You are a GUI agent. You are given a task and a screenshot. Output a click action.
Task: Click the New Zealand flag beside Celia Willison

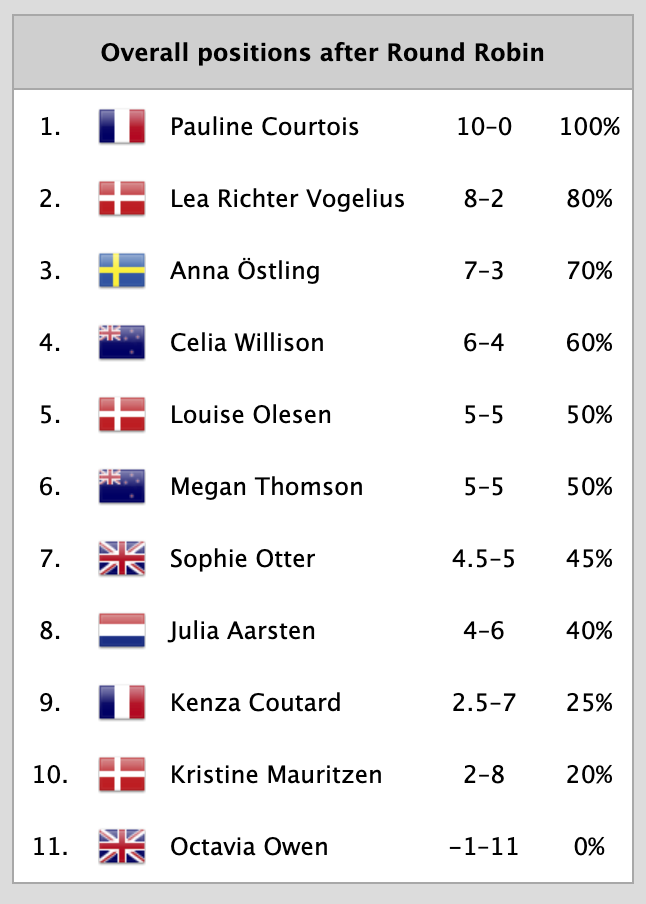pyautogui.click(x=122, y=343)
